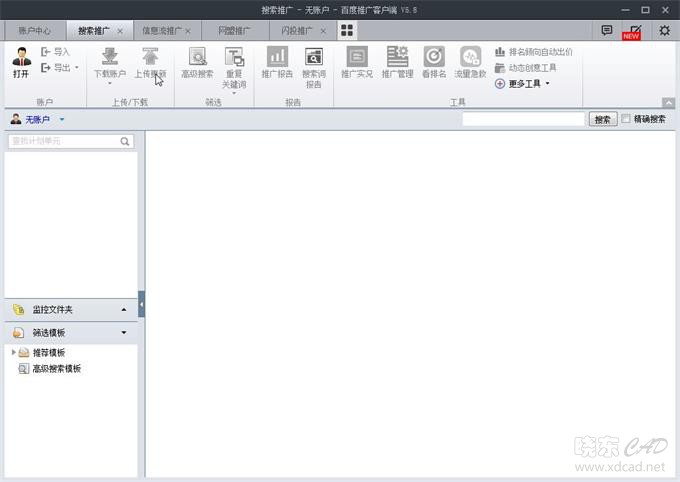Open the 导出 dropdown arrow
680x482 pixels.
pyautogui.click(x=77, y=68)
